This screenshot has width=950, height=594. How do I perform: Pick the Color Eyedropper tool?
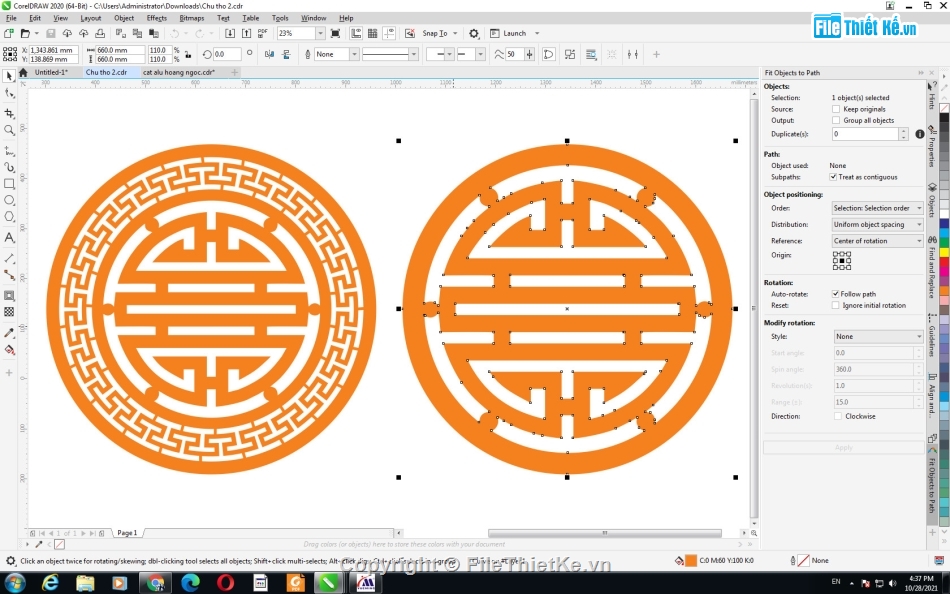point(9,333)
